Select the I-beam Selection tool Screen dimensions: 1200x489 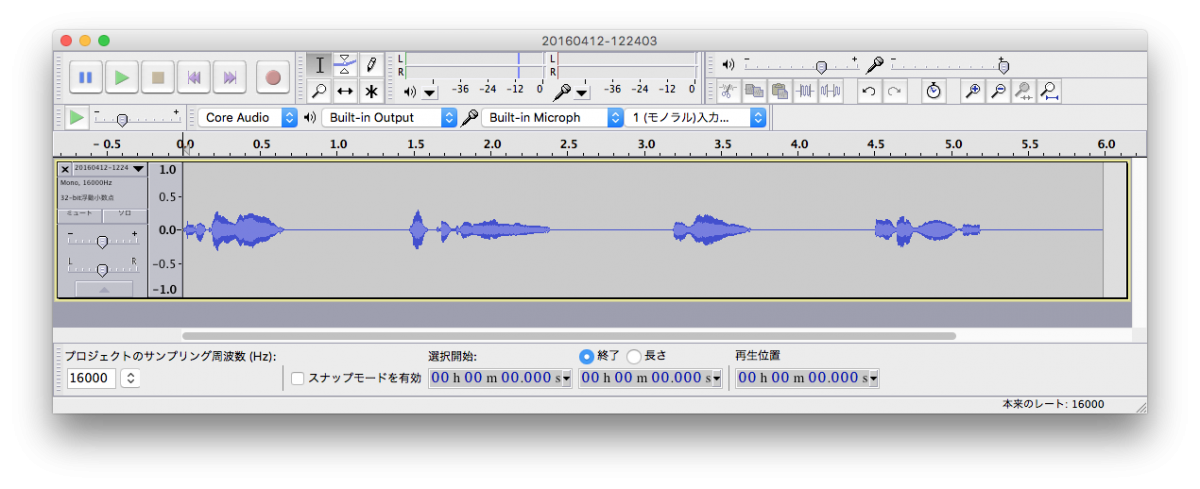(x=319, y=65)
